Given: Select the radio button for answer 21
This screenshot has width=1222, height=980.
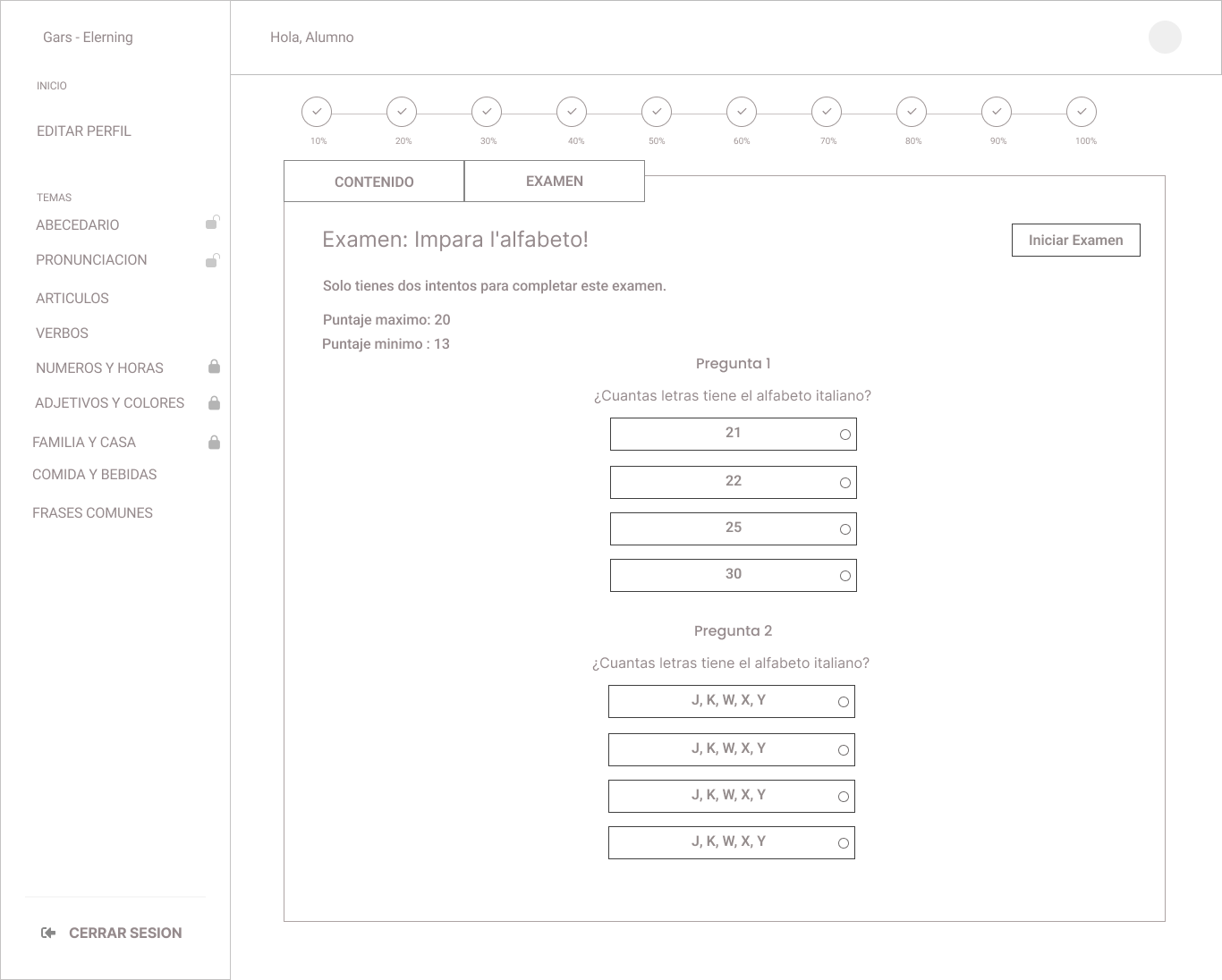Looking at the screenshot, I should 844,435.
